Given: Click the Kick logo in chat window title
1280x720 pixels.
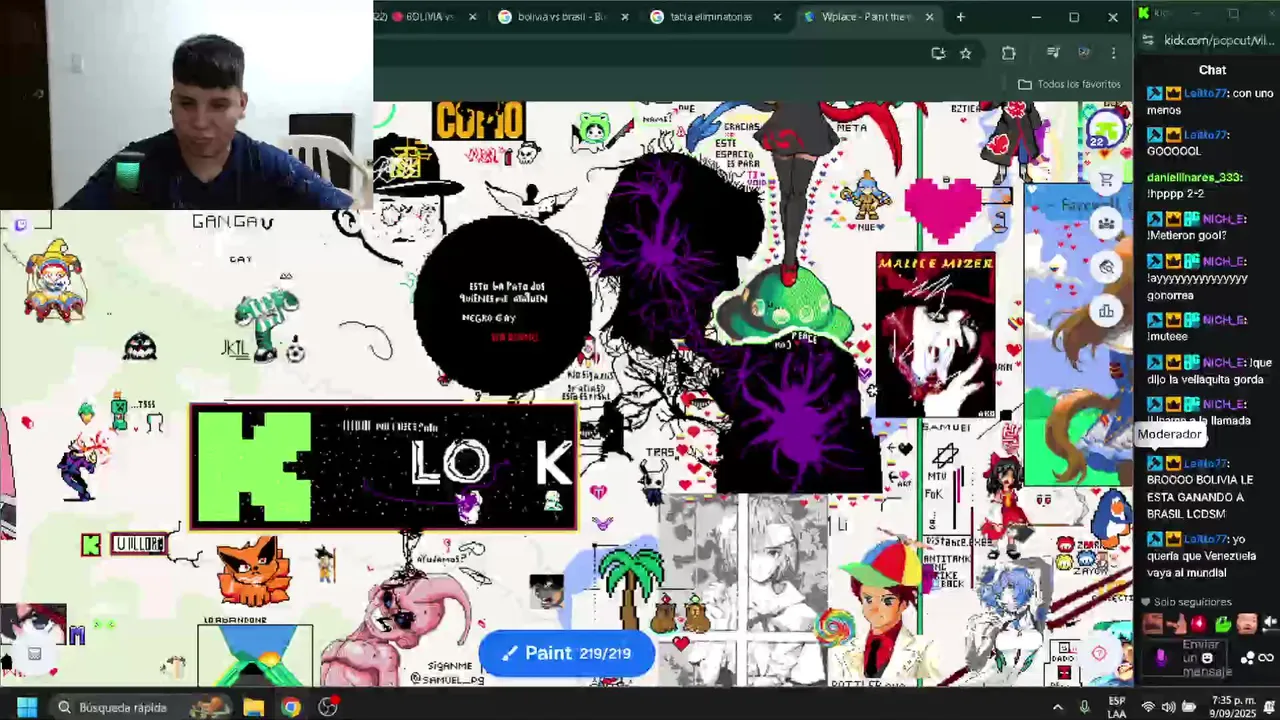Looking at the screenshot, I should pos(1143,13).
